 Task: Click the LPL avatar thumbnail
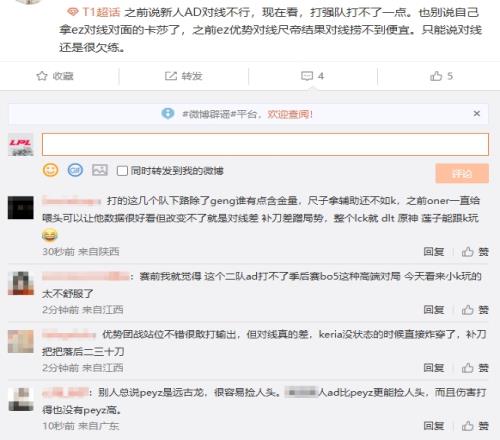tap(21, 145)
